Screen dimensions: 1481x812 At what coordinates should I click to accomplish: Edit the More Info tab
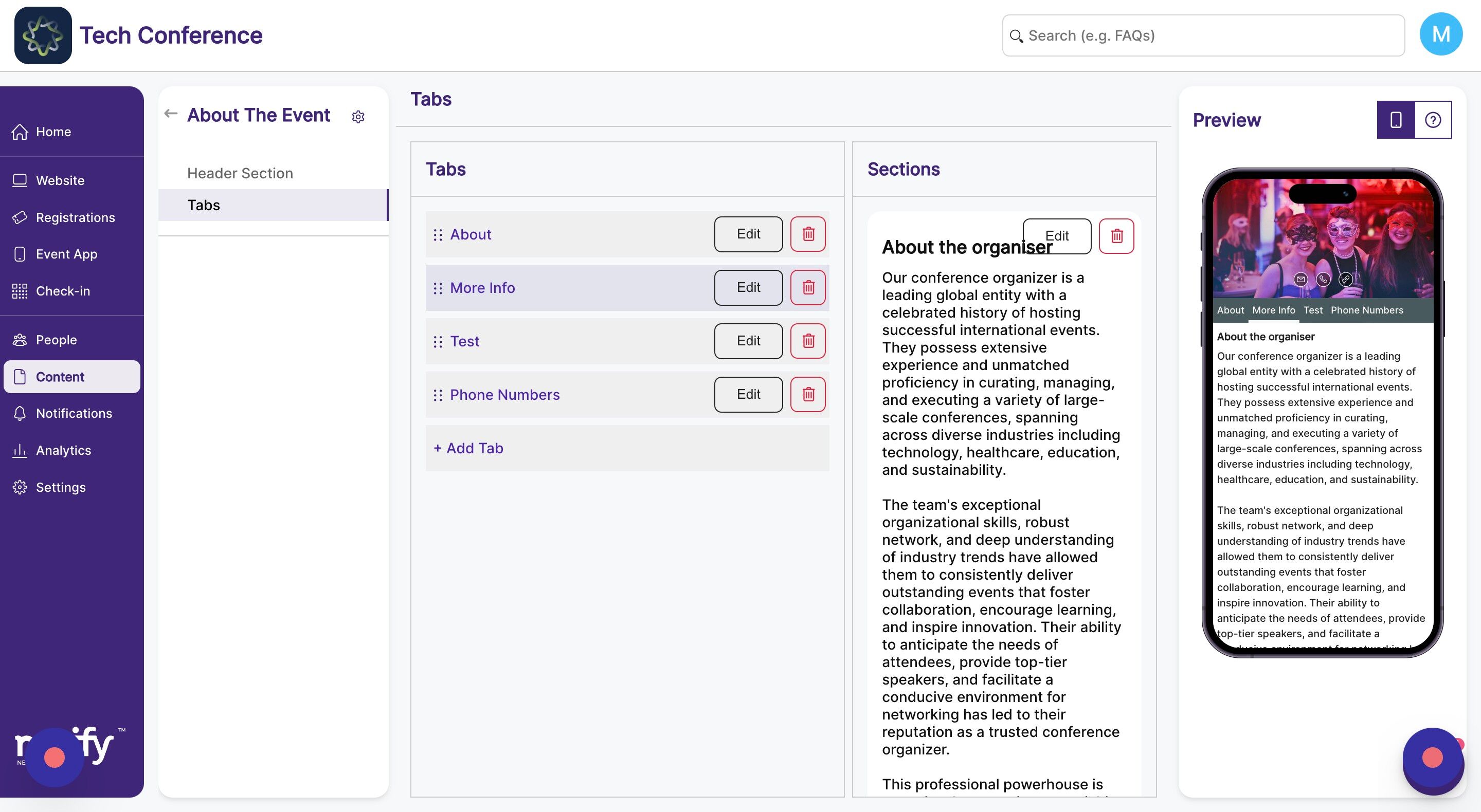[x=748, y=287]
